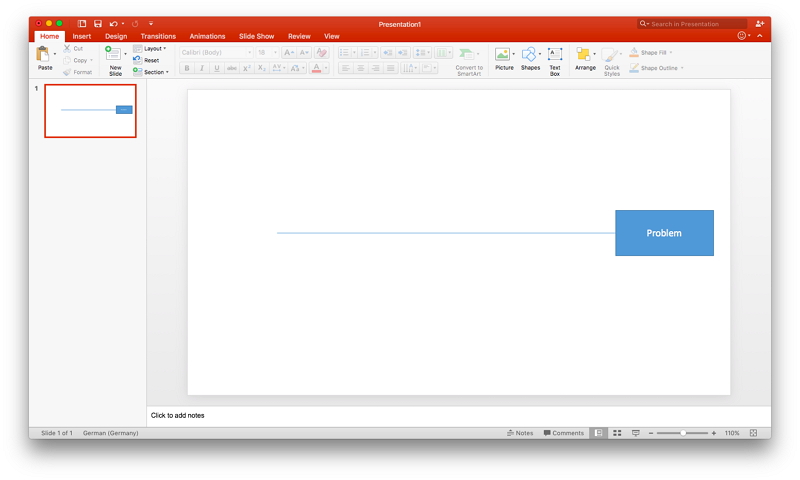The image size is (800, 480).
Task: Click the Picture icon in the ribbon
Action: [503, 56]
